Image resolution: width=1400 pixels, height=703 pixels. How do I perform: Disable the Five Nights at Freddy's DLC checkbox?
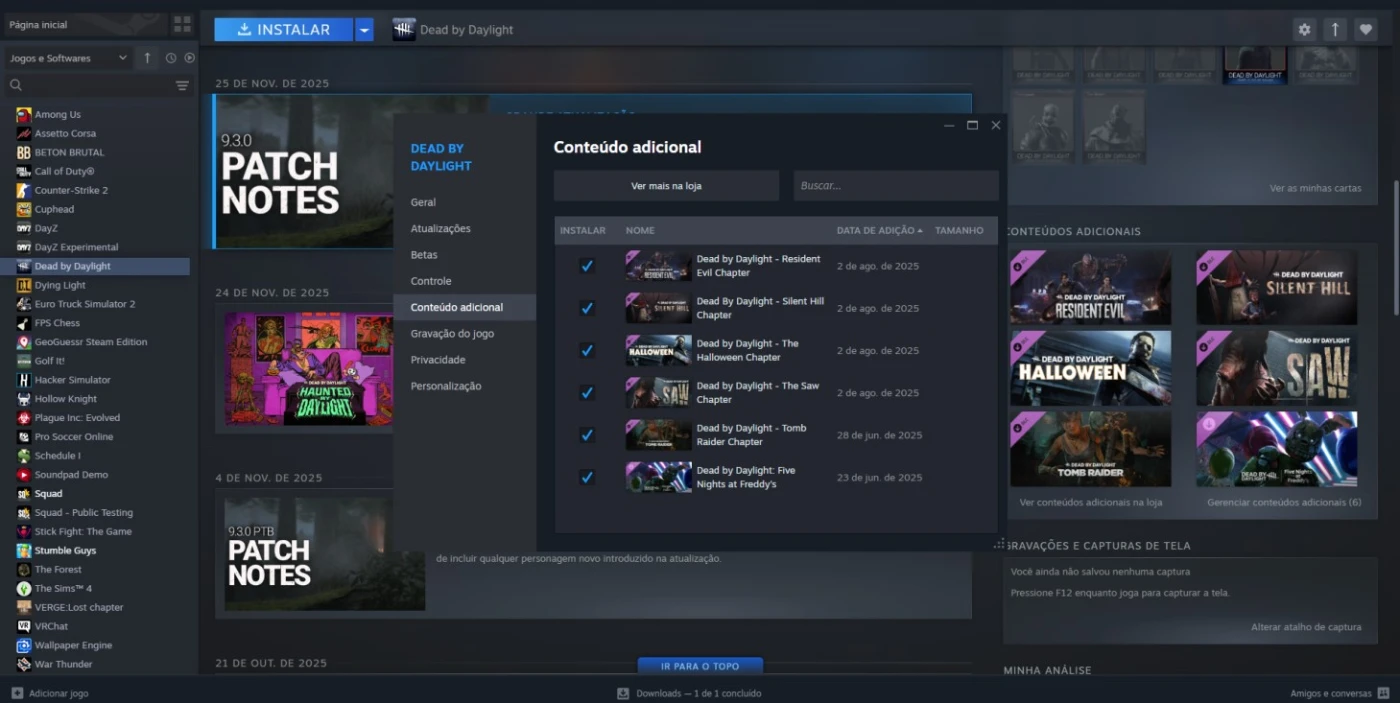[x=587, y=477]
